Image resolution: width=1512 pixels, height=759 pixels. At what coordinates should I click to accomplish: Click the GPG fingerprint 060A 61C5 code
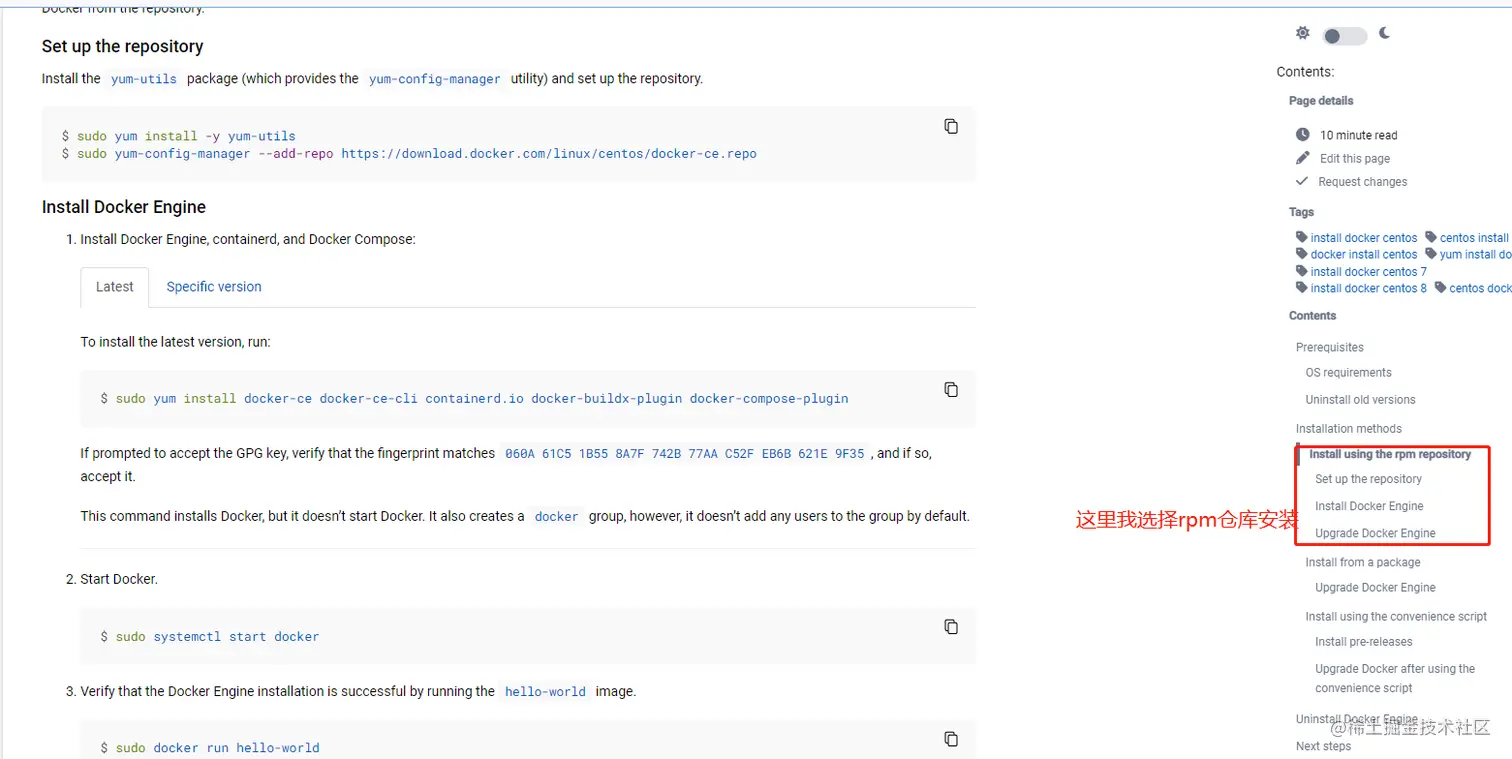685,454
